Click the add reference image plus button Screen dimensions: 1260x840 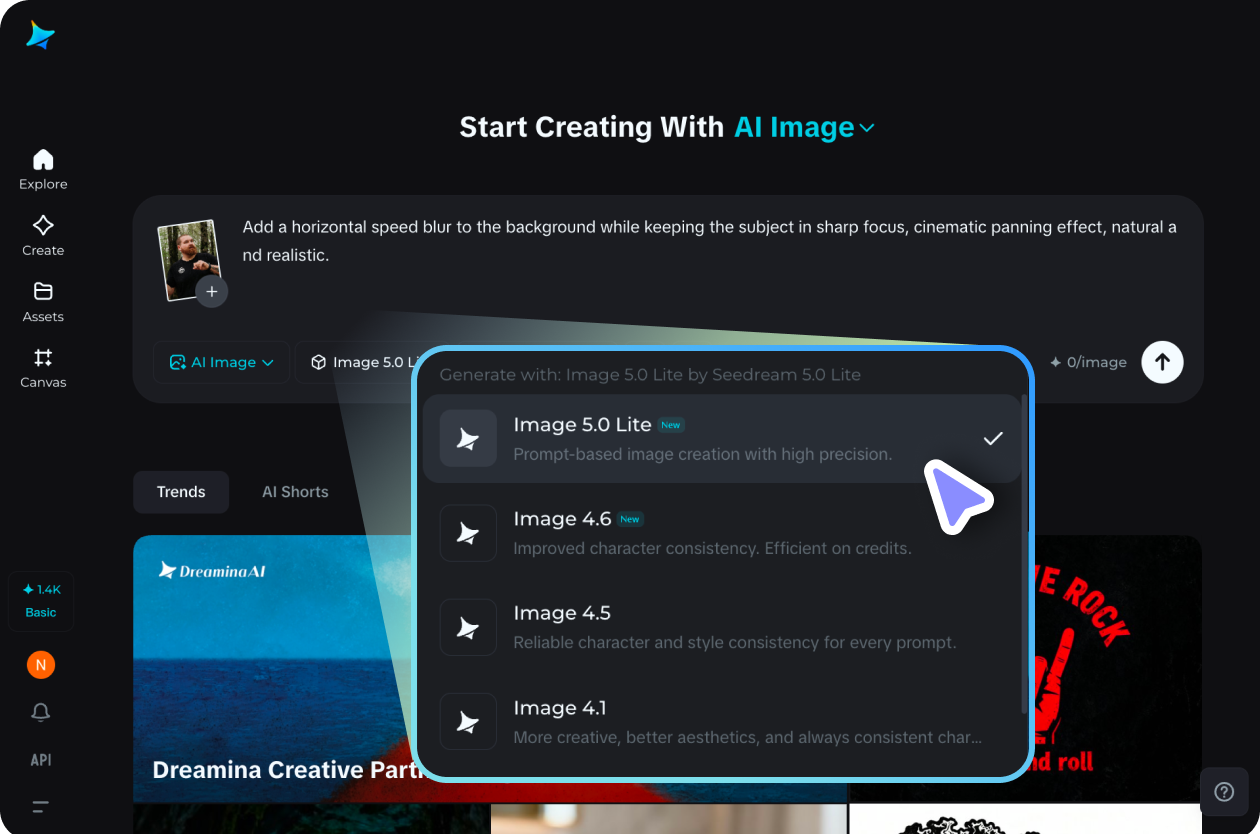pos(212,292)
